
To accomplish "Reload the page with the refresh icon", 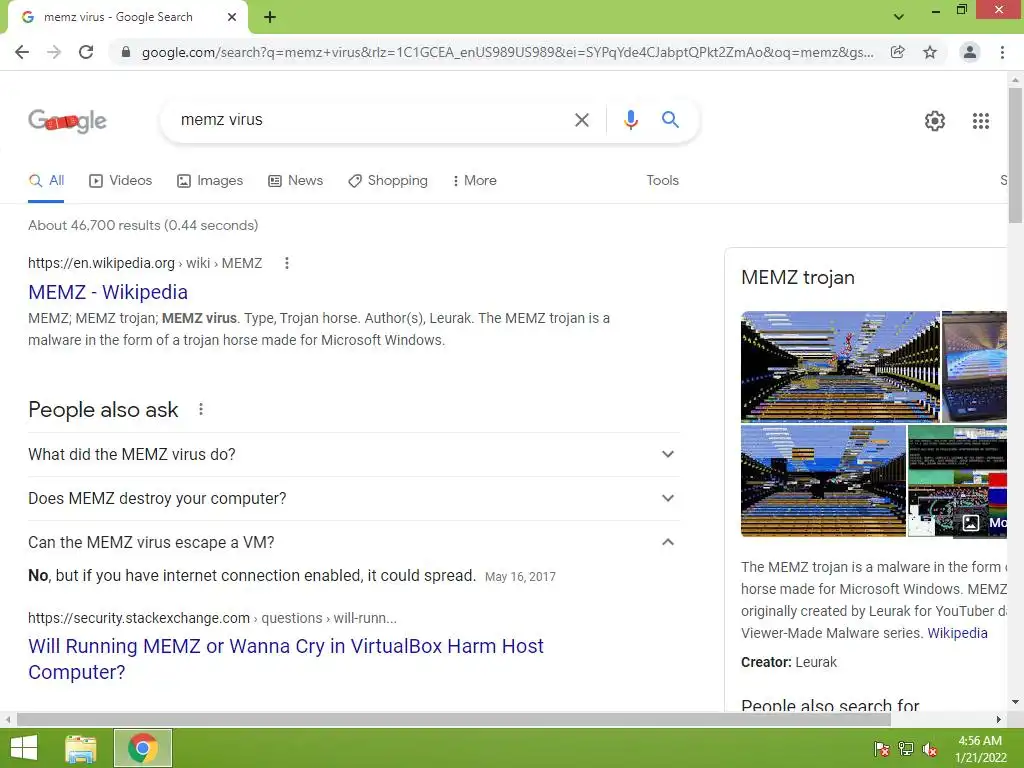I will click(86, 52).
